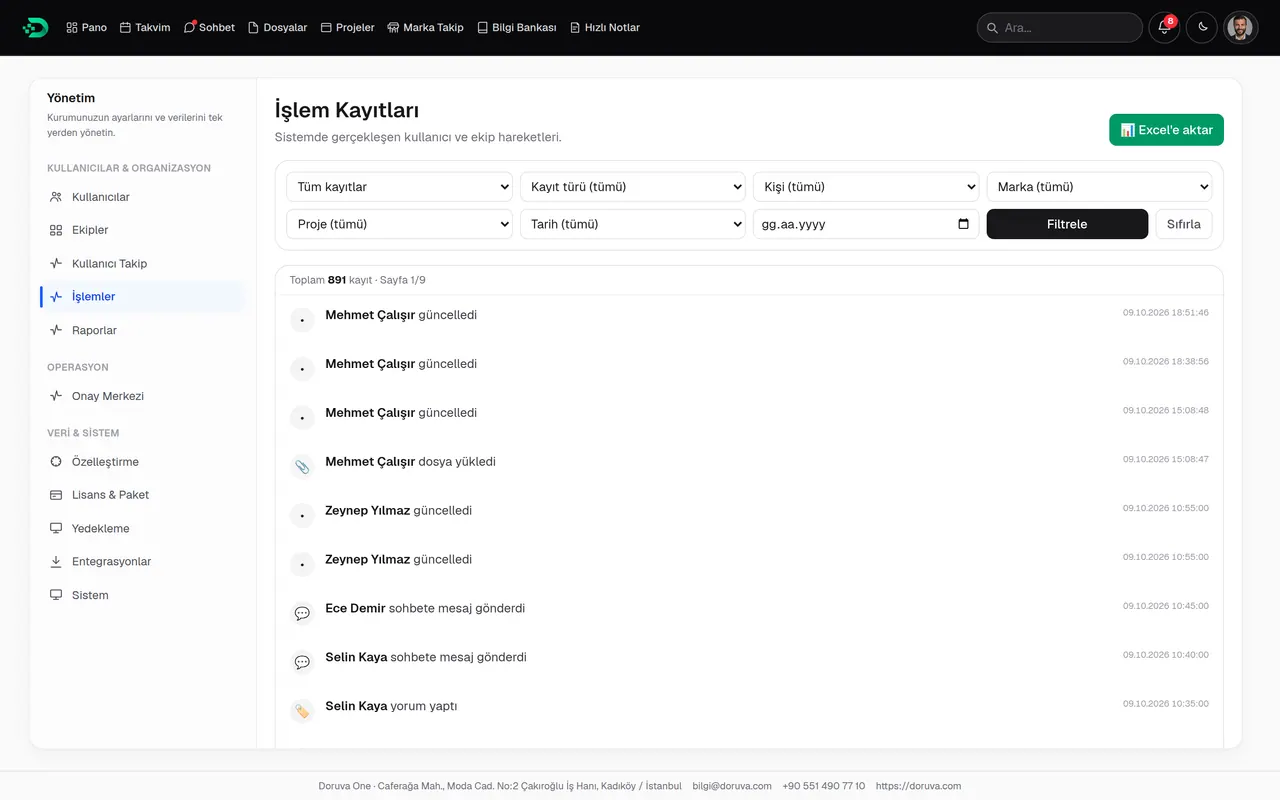Click the Doruva logo icon
Screen dimensions: 1280x800
[35, 27]
